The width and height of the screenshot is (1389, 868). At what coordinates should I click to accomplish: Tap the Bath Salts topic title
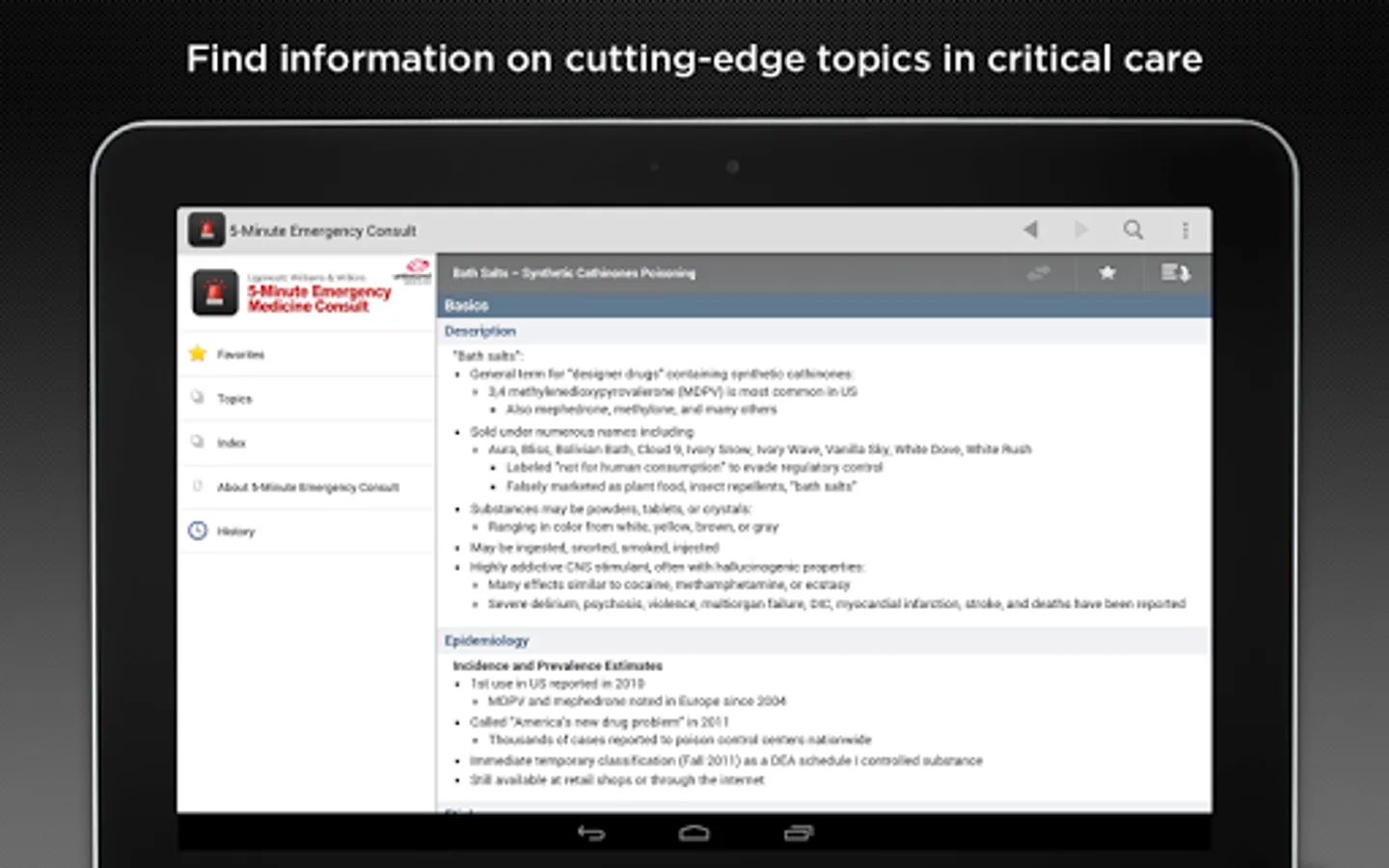click(x=574, y=273)
